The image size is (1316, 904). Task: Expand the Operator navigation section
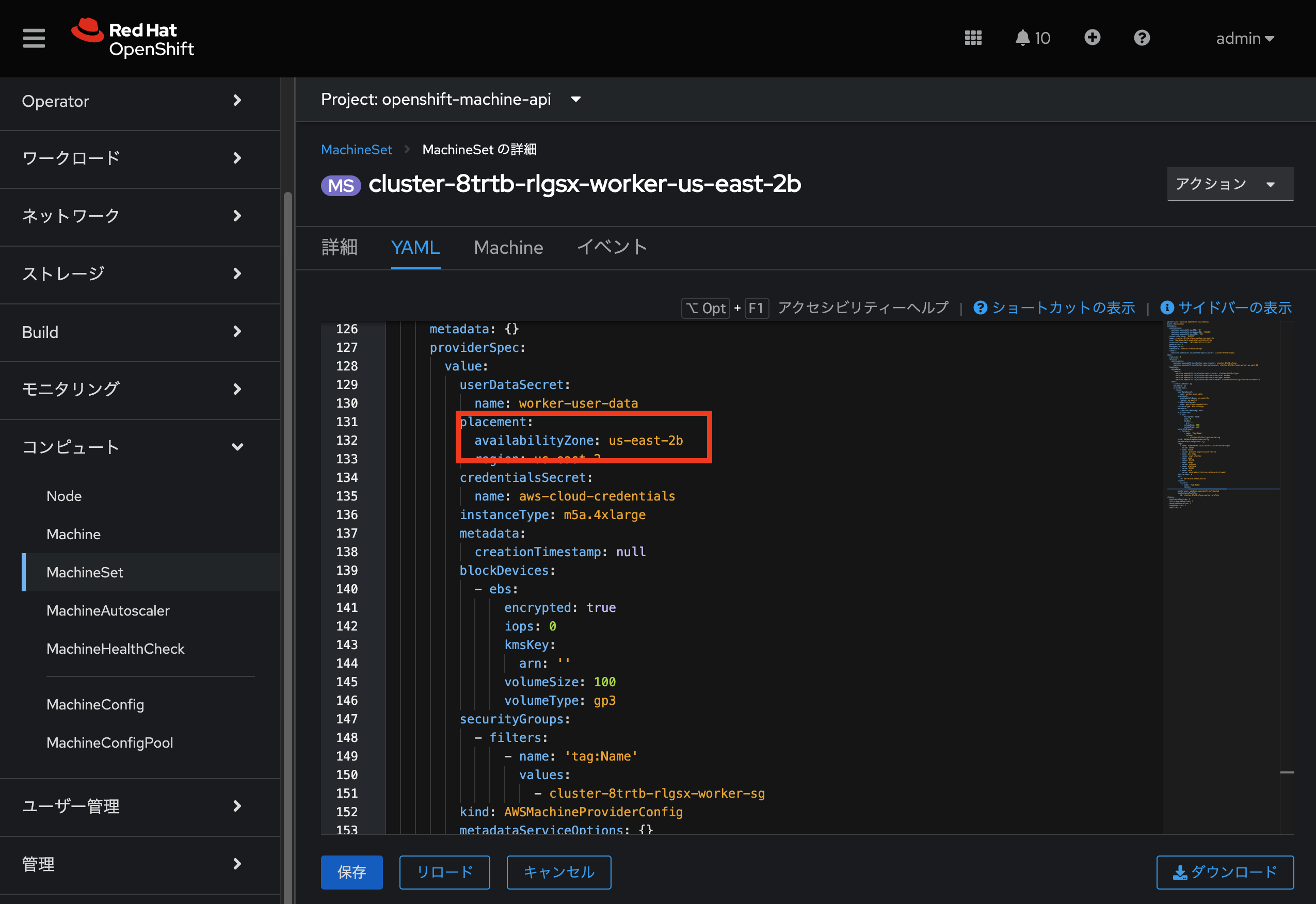tap(139, 101)
